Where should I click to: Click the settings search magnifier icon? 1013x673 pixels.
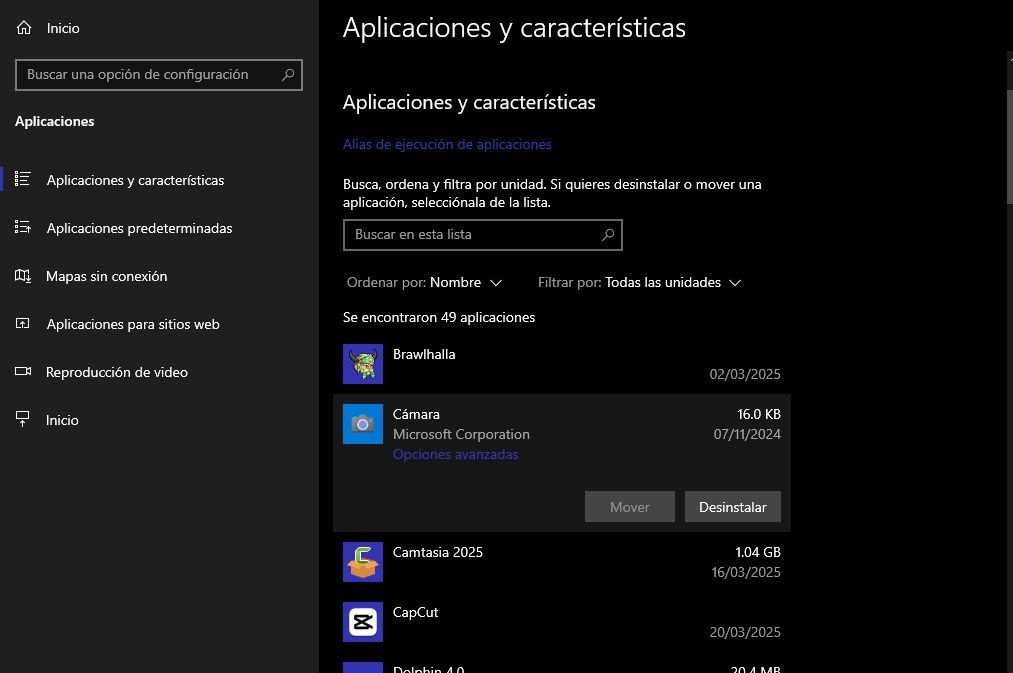click(x=288, y=75)
